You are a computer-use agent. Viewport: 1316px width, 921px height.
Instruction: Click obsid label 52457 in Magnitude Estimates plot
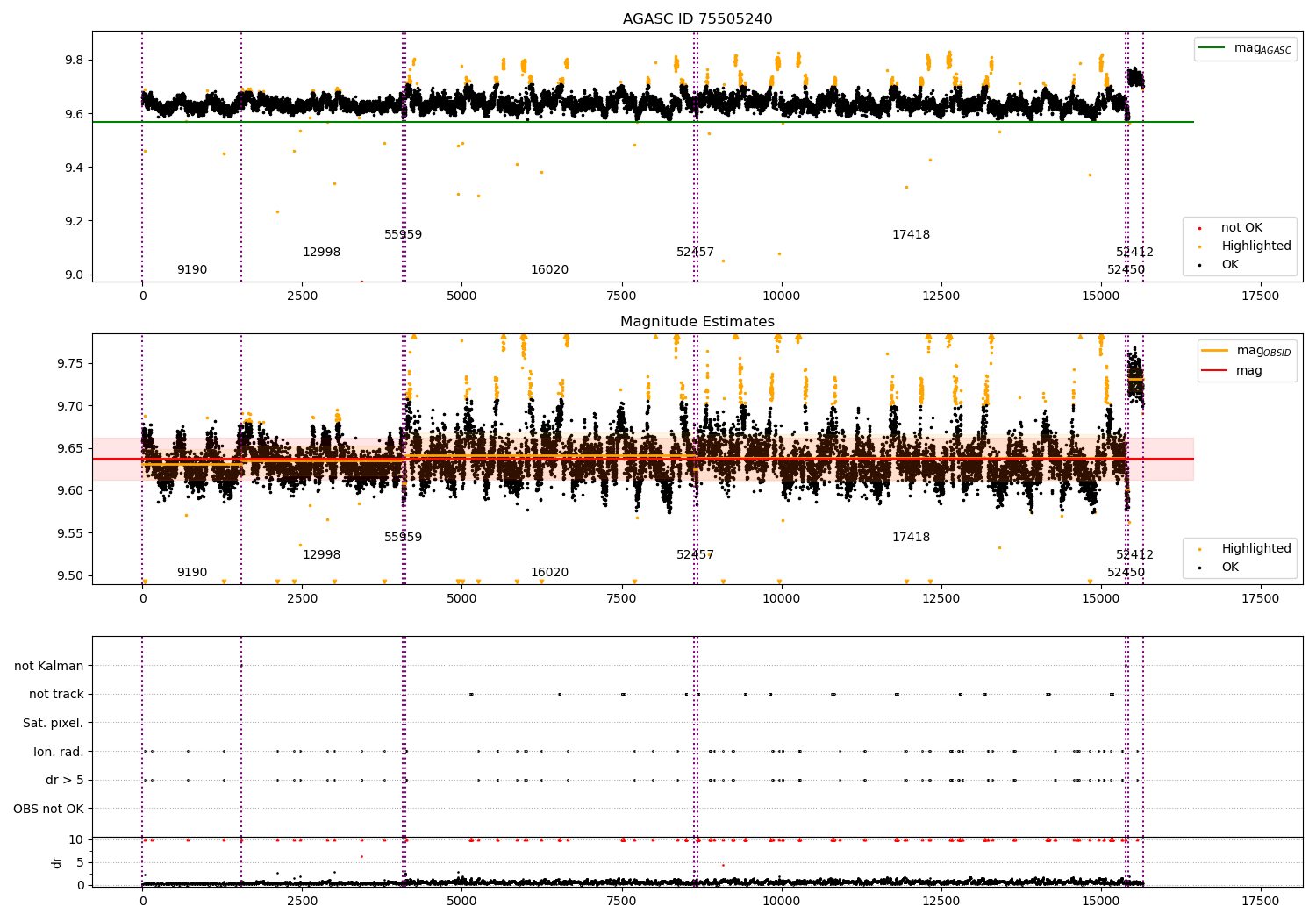tap(695, 555)
